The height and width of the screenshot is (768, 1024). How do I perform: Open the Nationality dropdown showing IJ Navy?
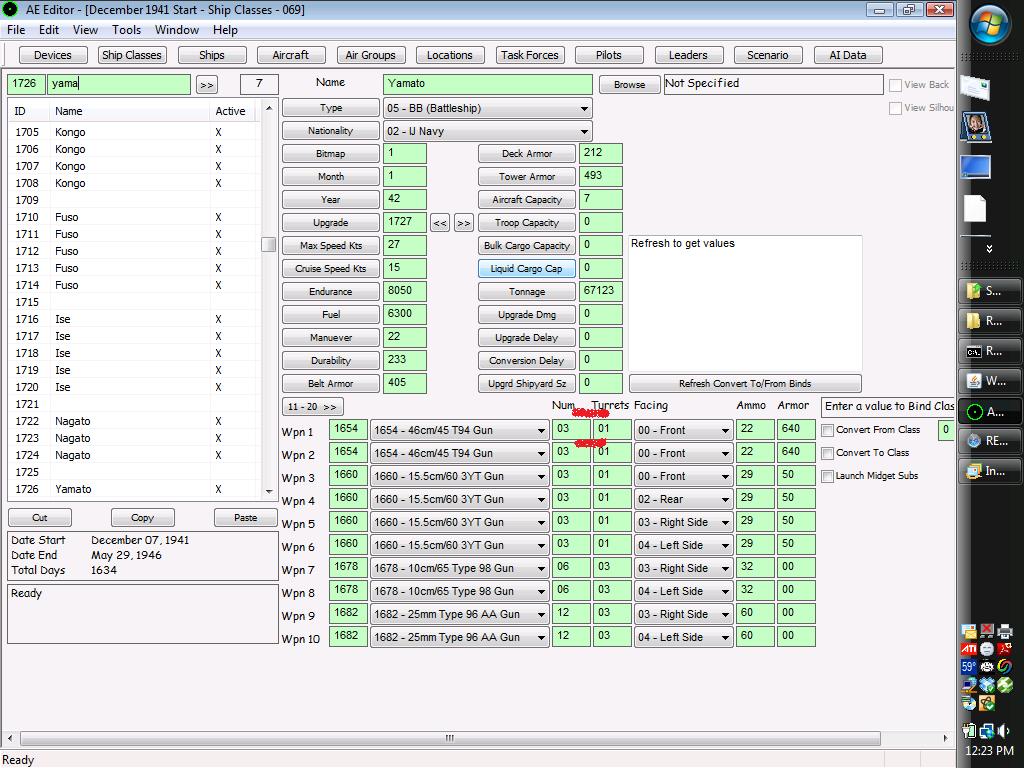tap(488, 131)
